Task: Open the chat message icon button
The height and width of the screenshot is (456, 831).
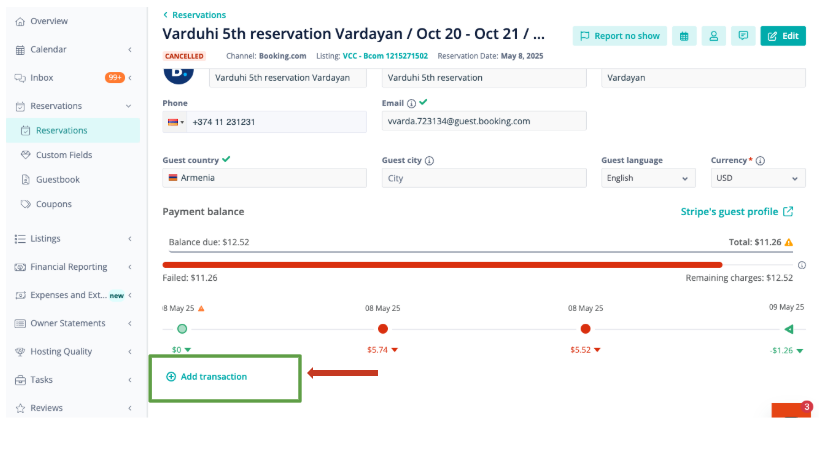Action: point(744,36)
